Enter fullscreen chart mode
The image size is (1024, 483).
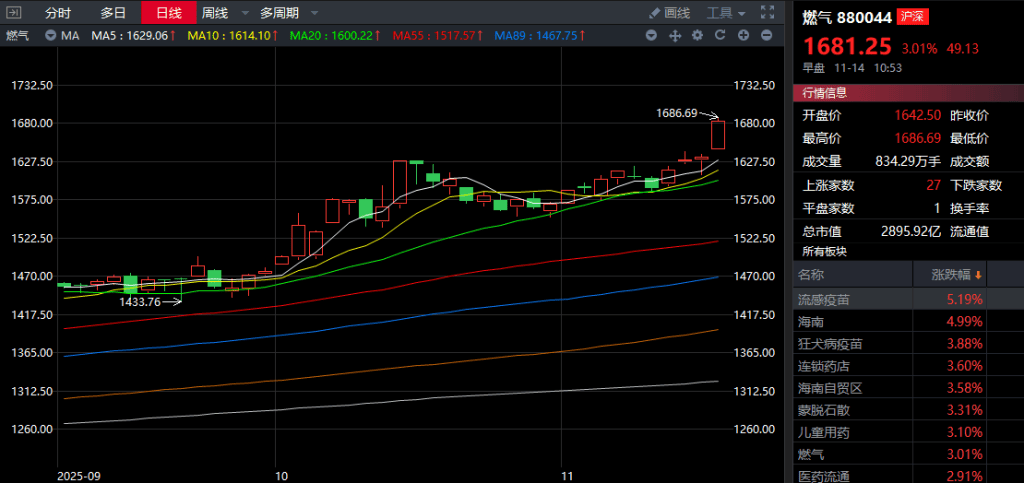[767, 13]
